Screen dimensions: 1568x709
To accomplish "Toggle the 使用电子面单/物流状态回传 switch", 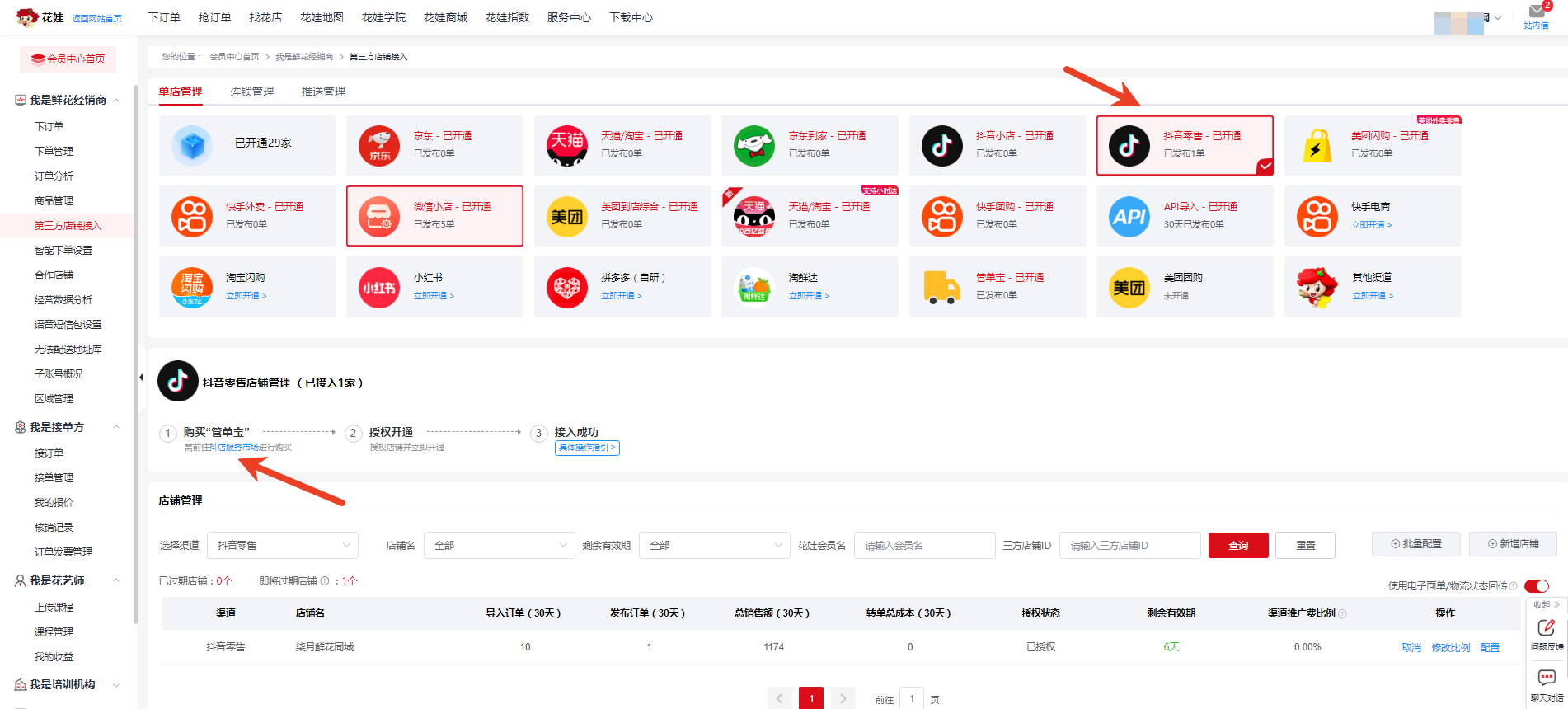I will (x=1537, y=586).
